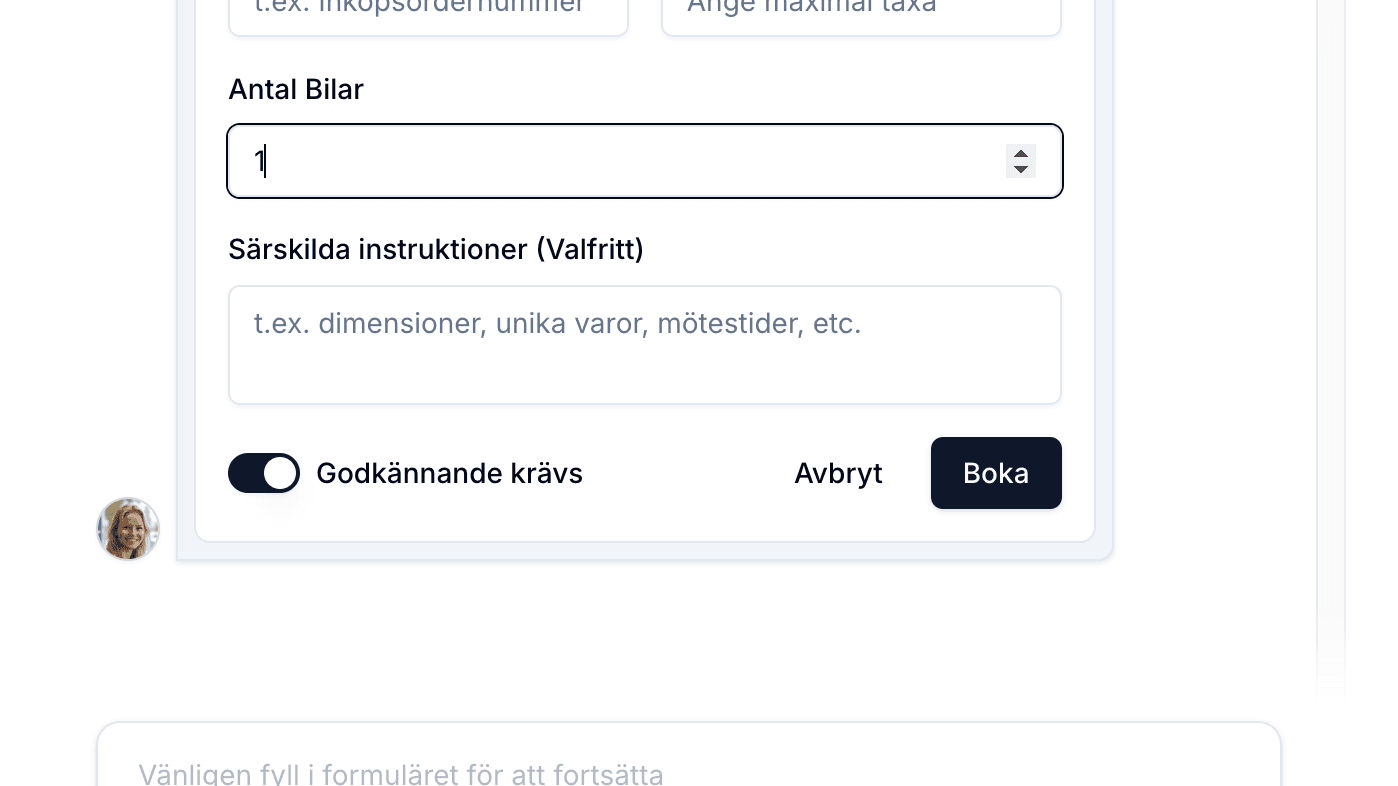This screenshot has height=786, width=1398.
Task: Click the Särskilda instruktioner (Valfritt) label
Action: coord(436,249)
